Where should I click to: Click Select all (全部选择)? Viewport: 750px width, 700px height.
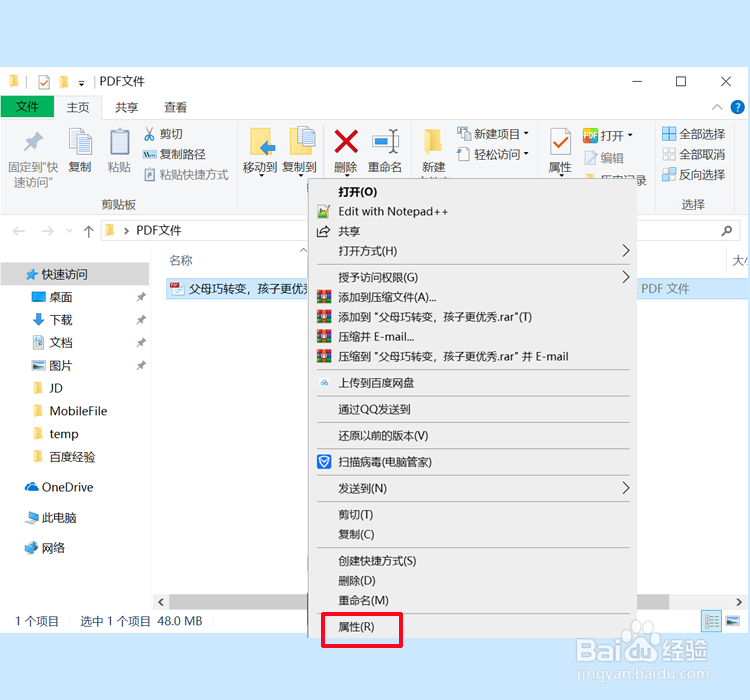pyautogui.click(x=694, y=134)
